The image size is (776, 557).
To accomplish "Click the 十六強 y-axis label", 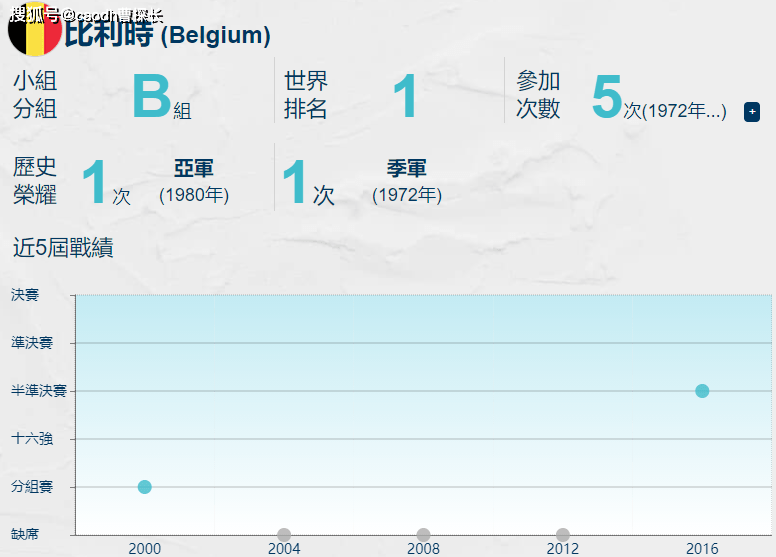I will [x=32, y=439].
